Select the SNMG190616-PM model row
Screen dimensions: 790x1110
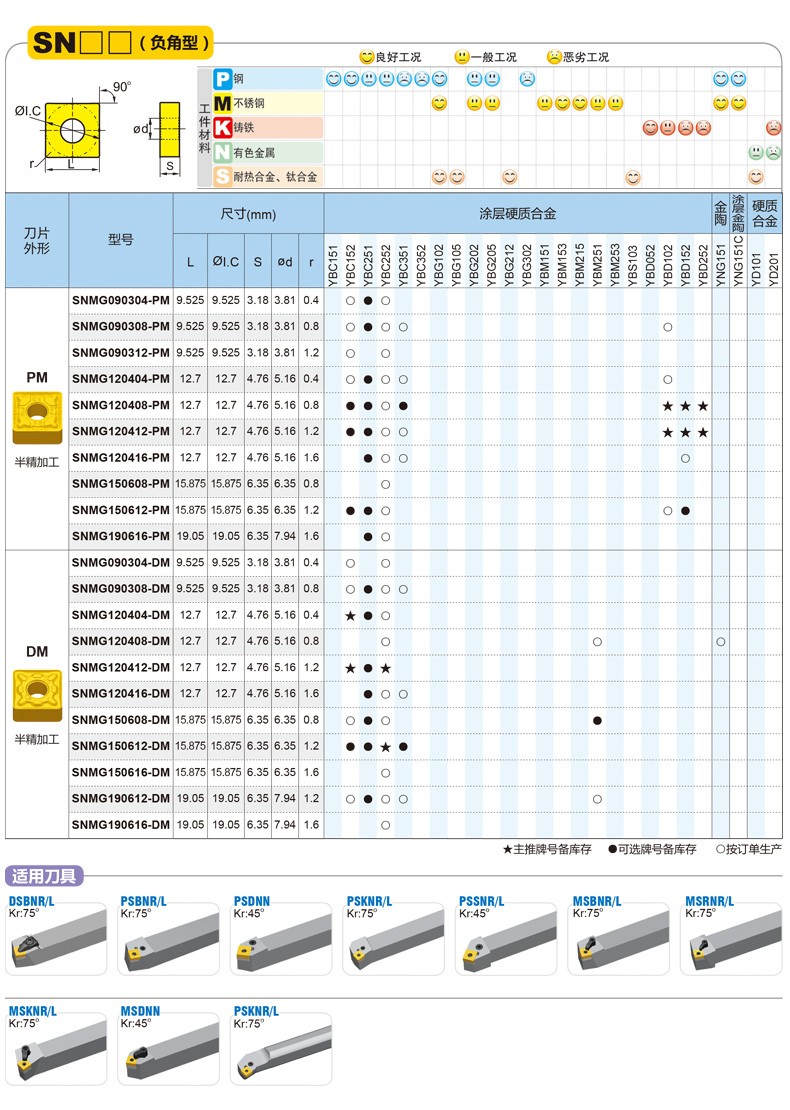425,536
